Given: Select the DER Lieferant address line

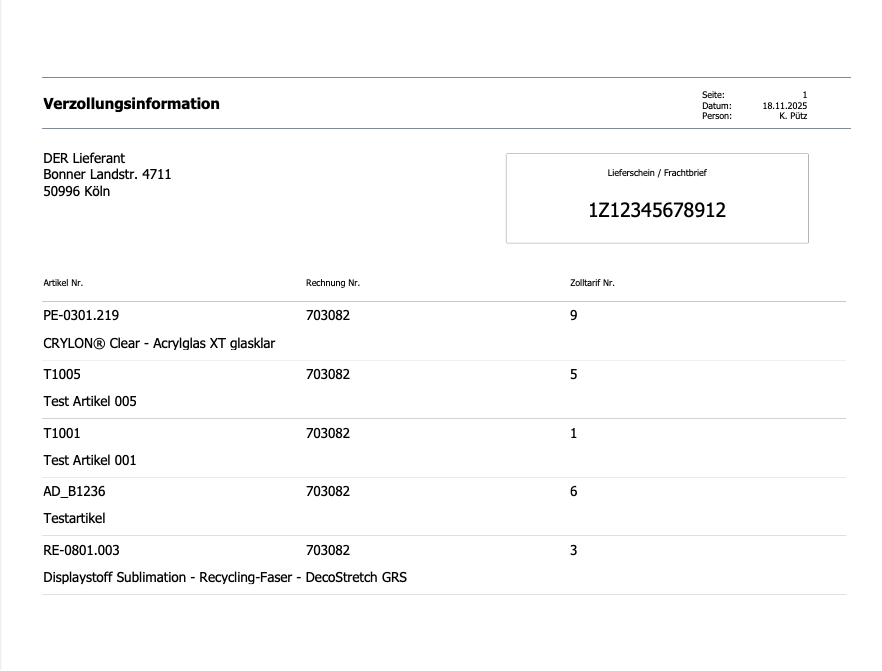Looking at the screenshot, I should tap(84, 158).
